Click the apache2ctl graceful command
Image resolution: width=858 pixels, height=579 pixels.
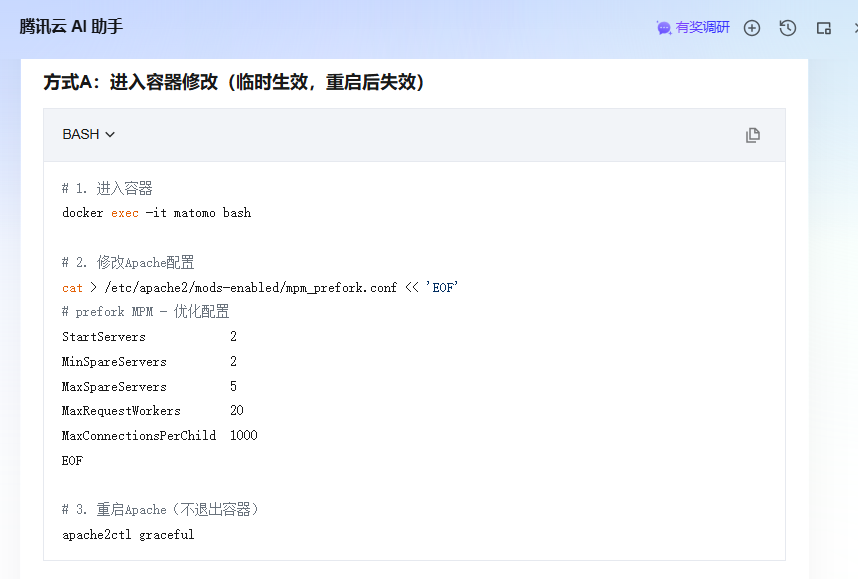tap(128, 535)
